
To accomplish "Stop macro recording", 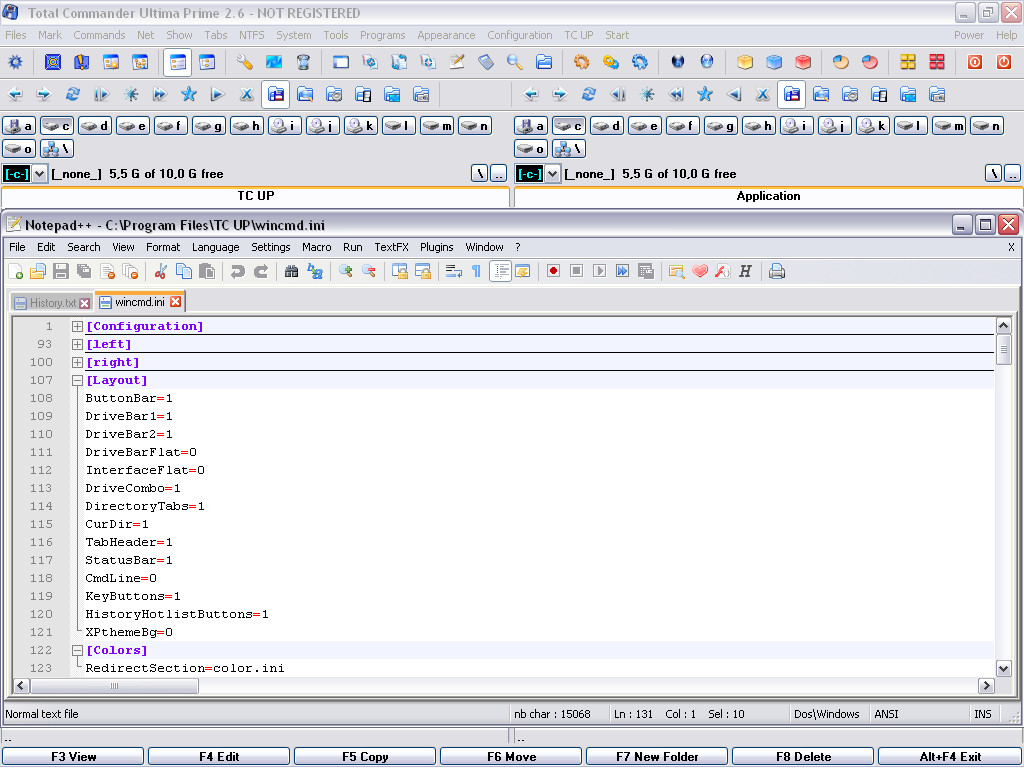I will click(x=576, y=271).
